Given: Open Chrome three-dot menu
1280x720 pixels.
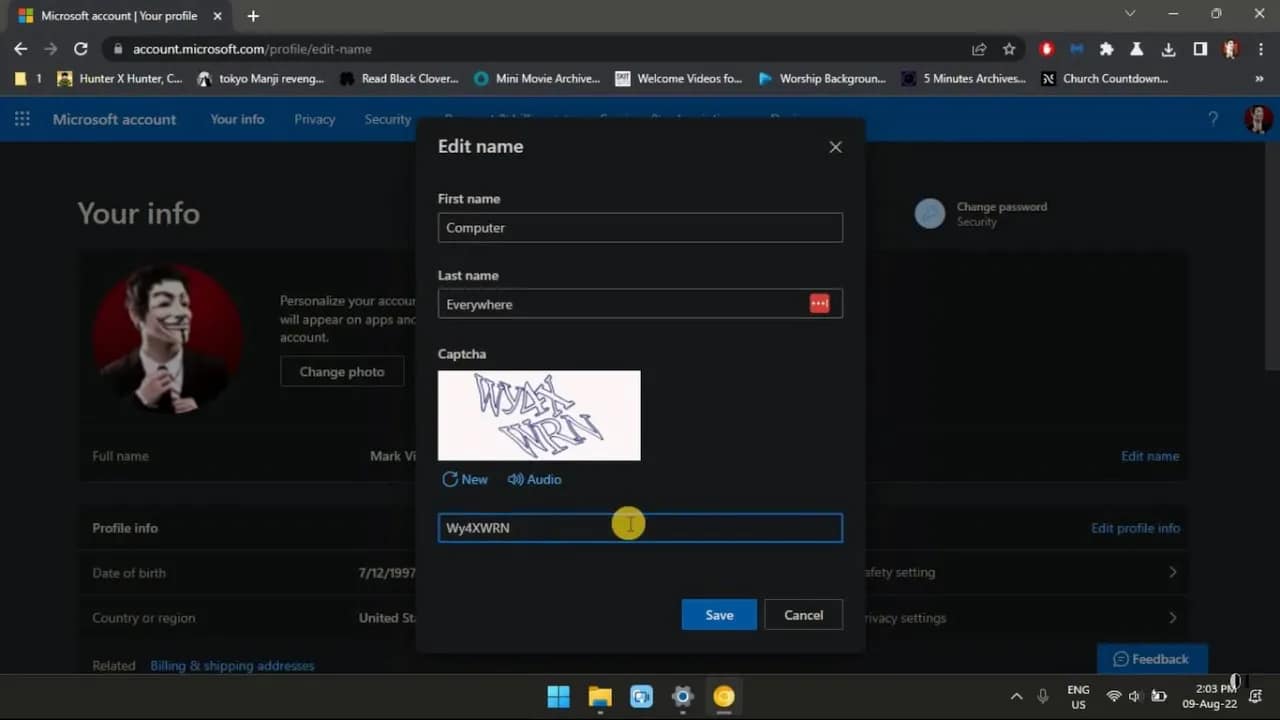Looking at the screenshot, I should point(1260,48).
